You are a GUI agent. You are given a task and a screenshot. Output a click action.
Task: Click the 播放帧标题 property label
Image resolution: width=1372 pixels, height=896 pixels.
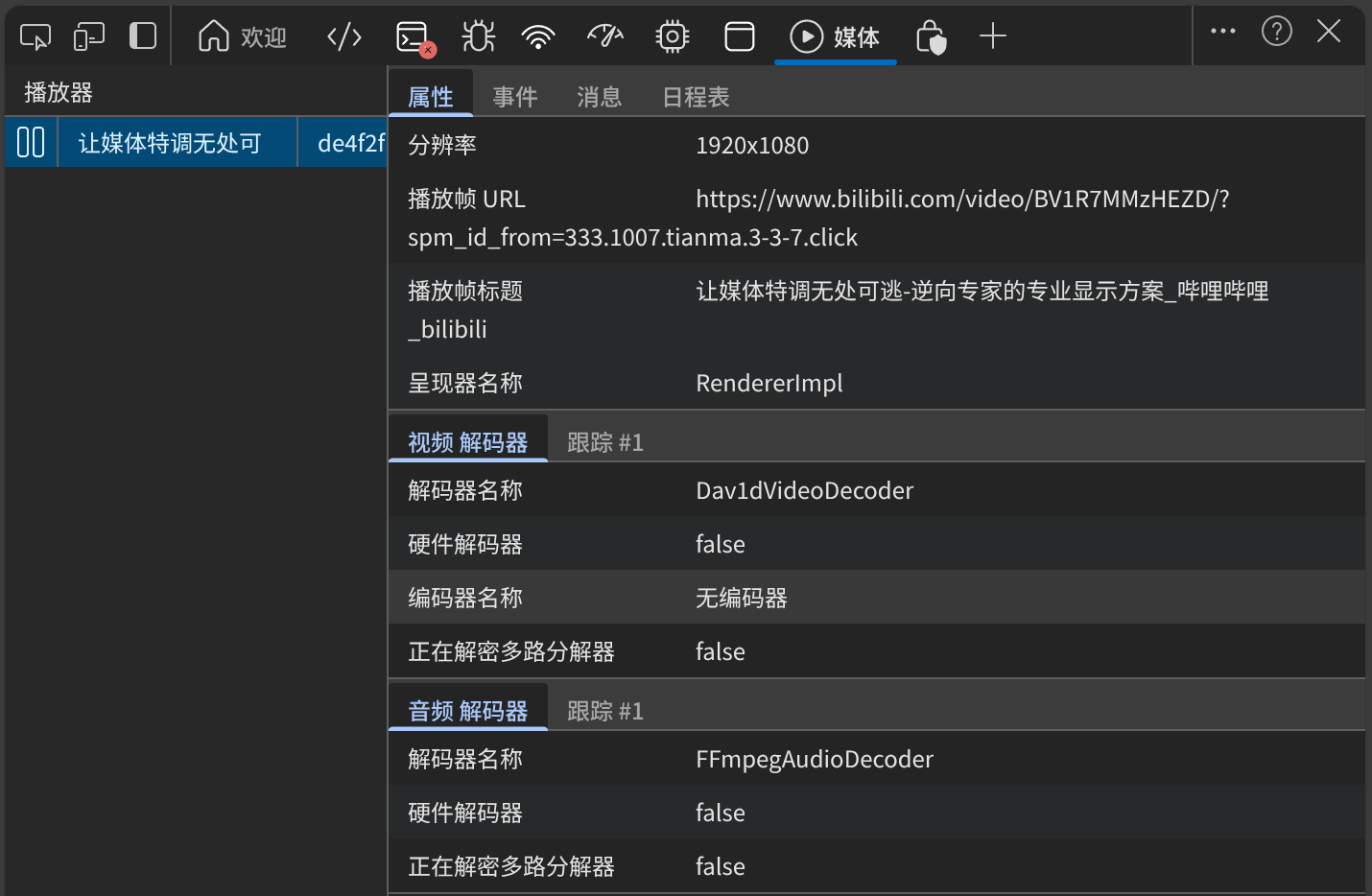click(465, 291)
